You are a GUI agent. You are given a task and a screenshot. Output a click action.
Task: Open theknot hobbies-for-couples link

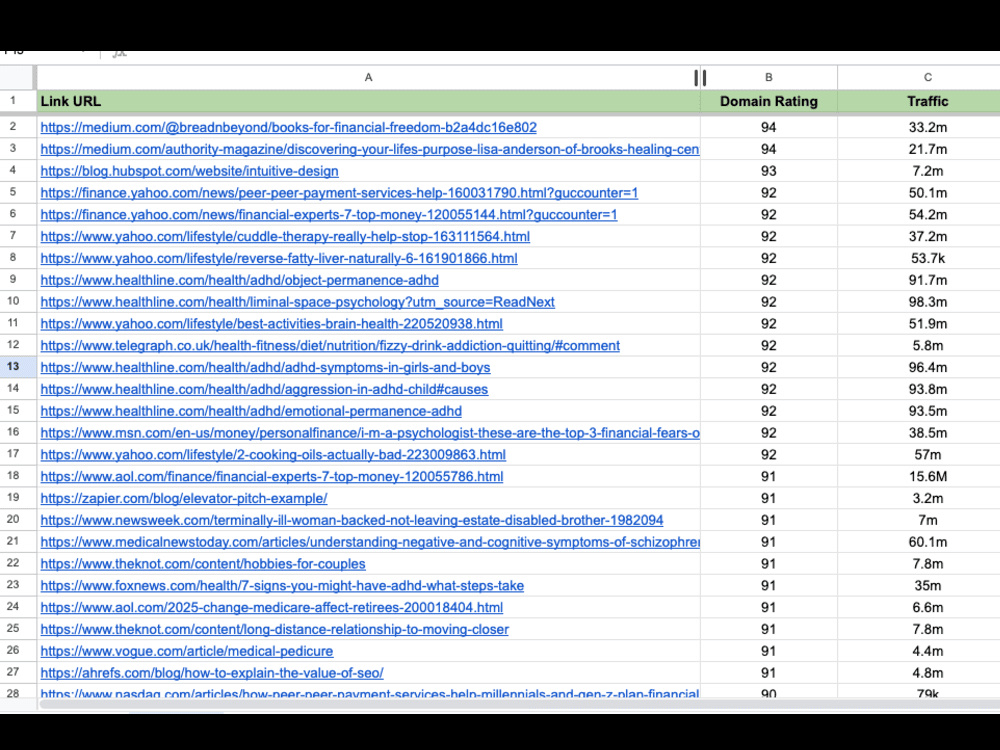point(203,564)
